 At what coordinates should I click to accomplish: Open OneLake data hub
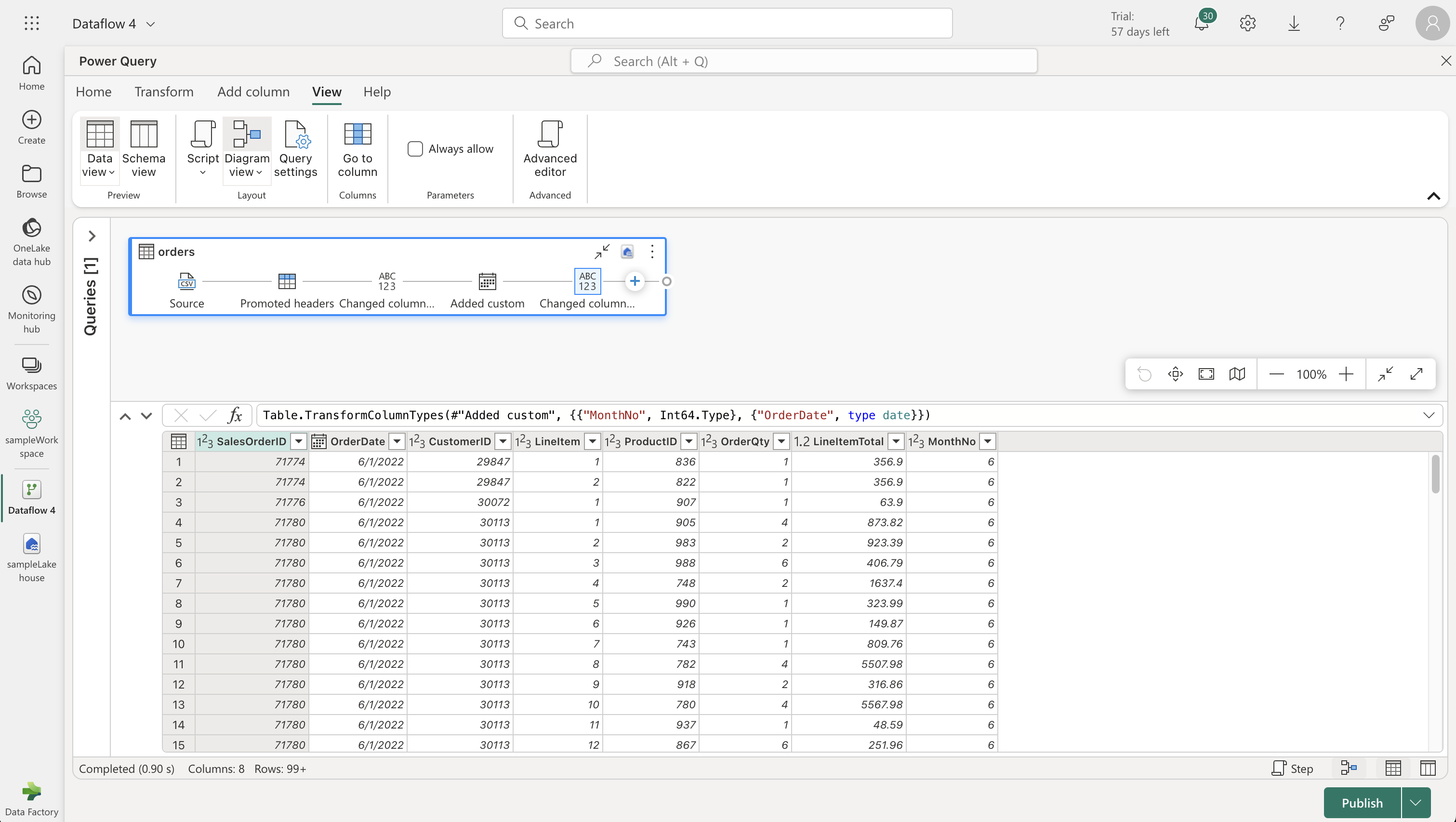(32, 242)
